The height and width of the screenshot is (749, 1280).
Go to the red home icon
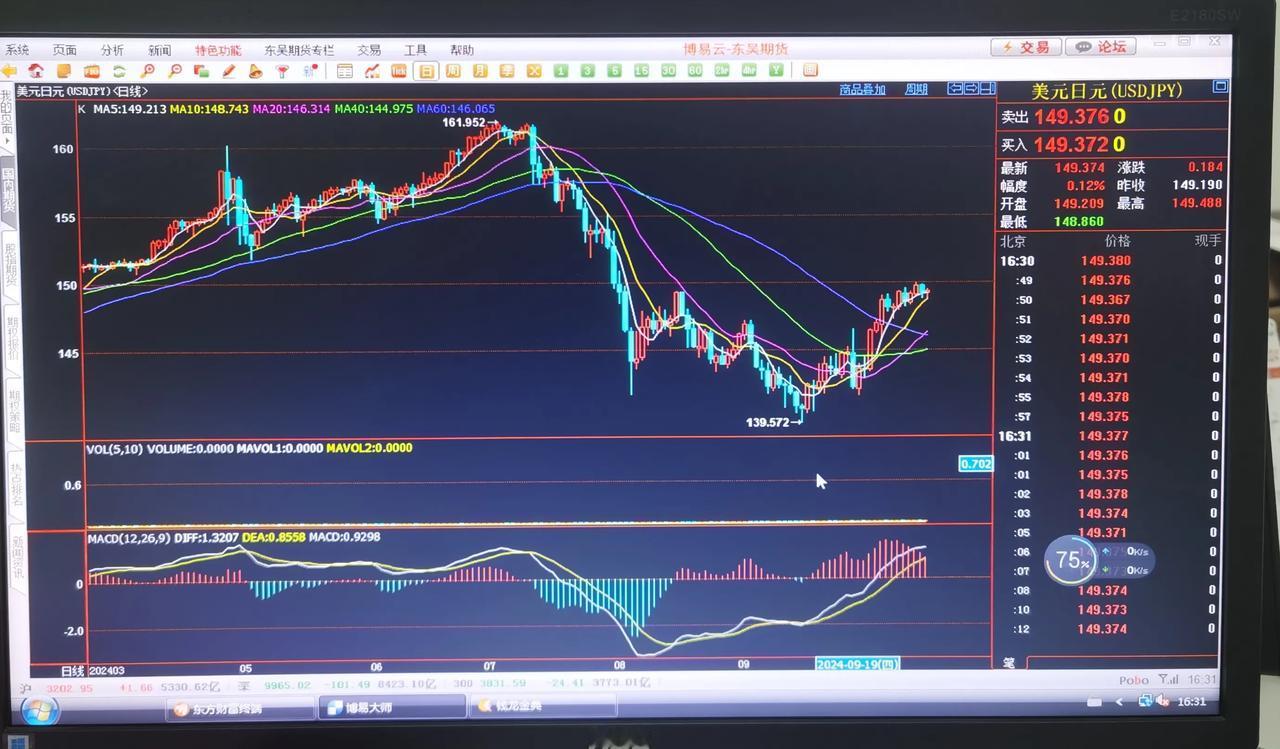point(36,70)
